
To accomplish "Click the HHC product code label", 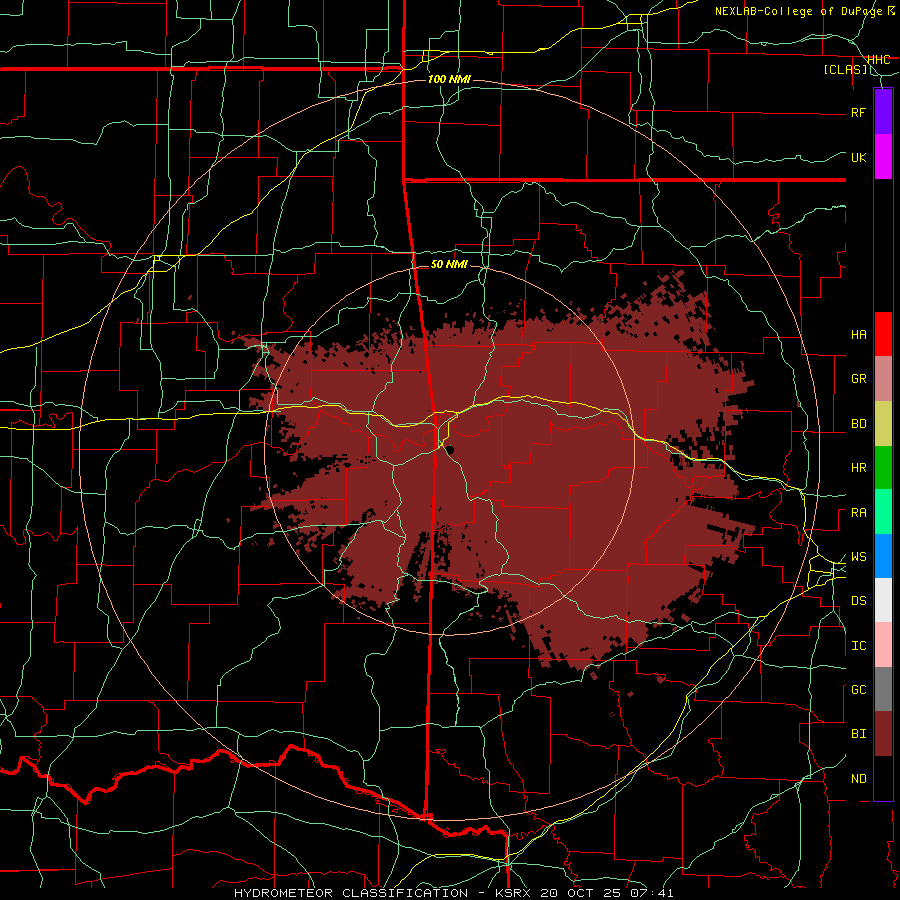I will pos(878,60).
